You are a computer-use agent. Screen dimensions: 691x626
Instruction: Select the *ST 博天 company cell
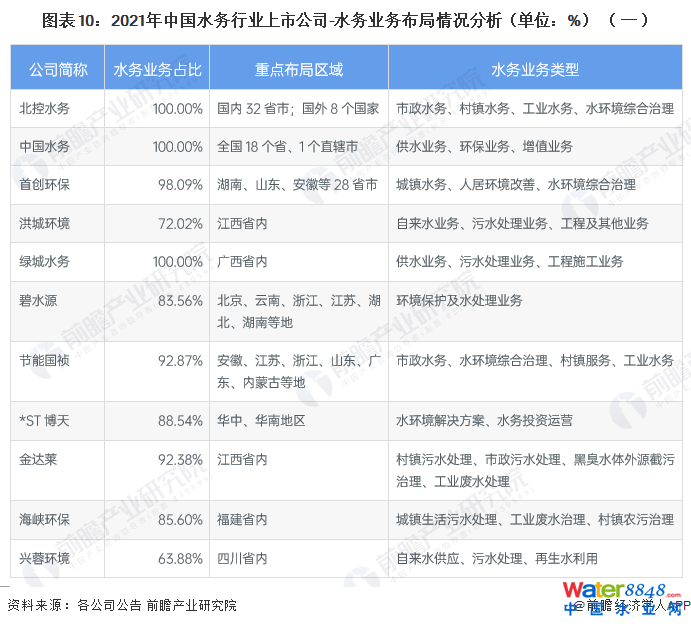tap(46, 420)
